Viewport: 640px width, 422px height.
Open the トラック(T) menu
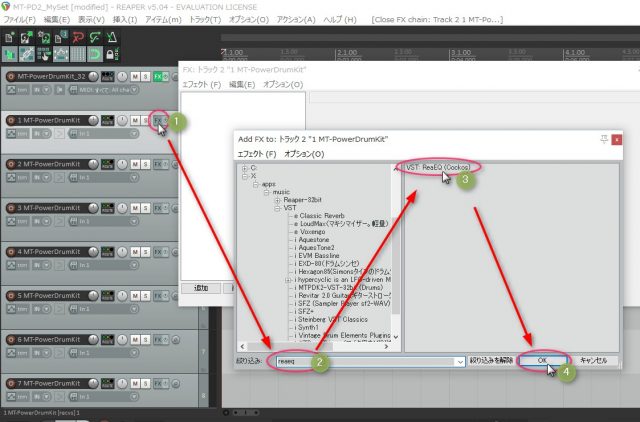[205, 20]
